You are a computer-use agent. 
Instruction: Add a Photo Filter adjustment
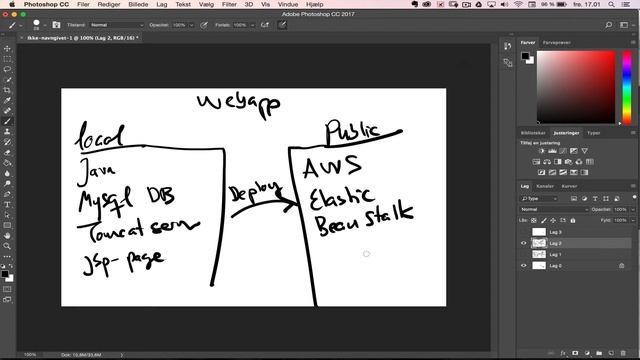click(568, 162)
